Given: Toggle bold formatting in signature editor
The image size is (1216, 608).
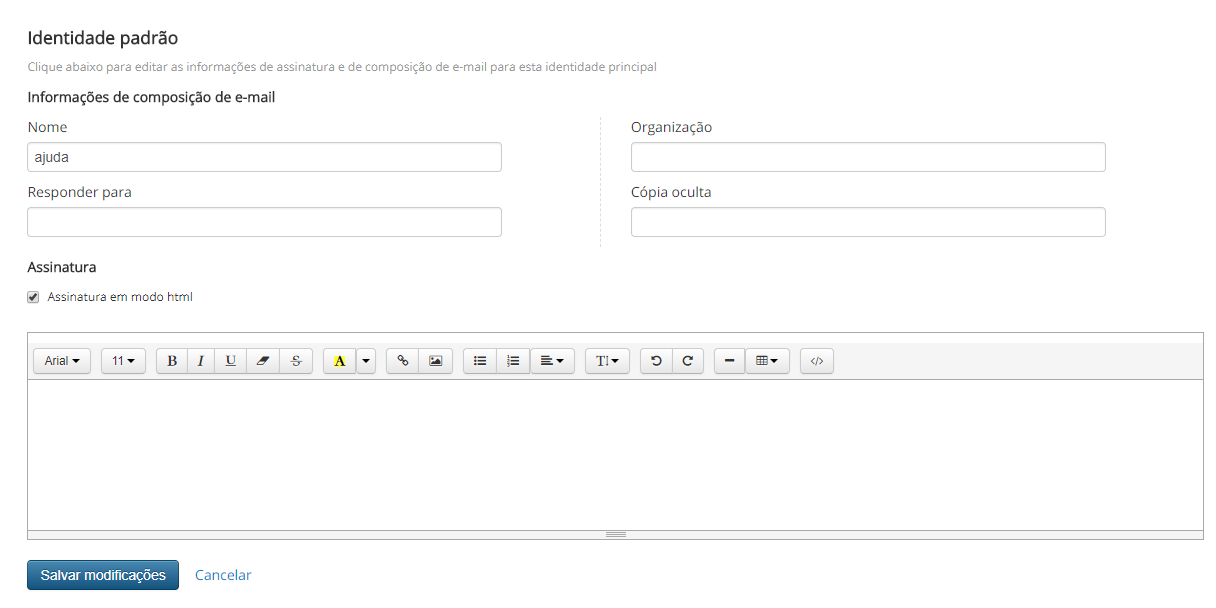Looking at the screenshot, I should pyautogui.click(x=172, y=361).
